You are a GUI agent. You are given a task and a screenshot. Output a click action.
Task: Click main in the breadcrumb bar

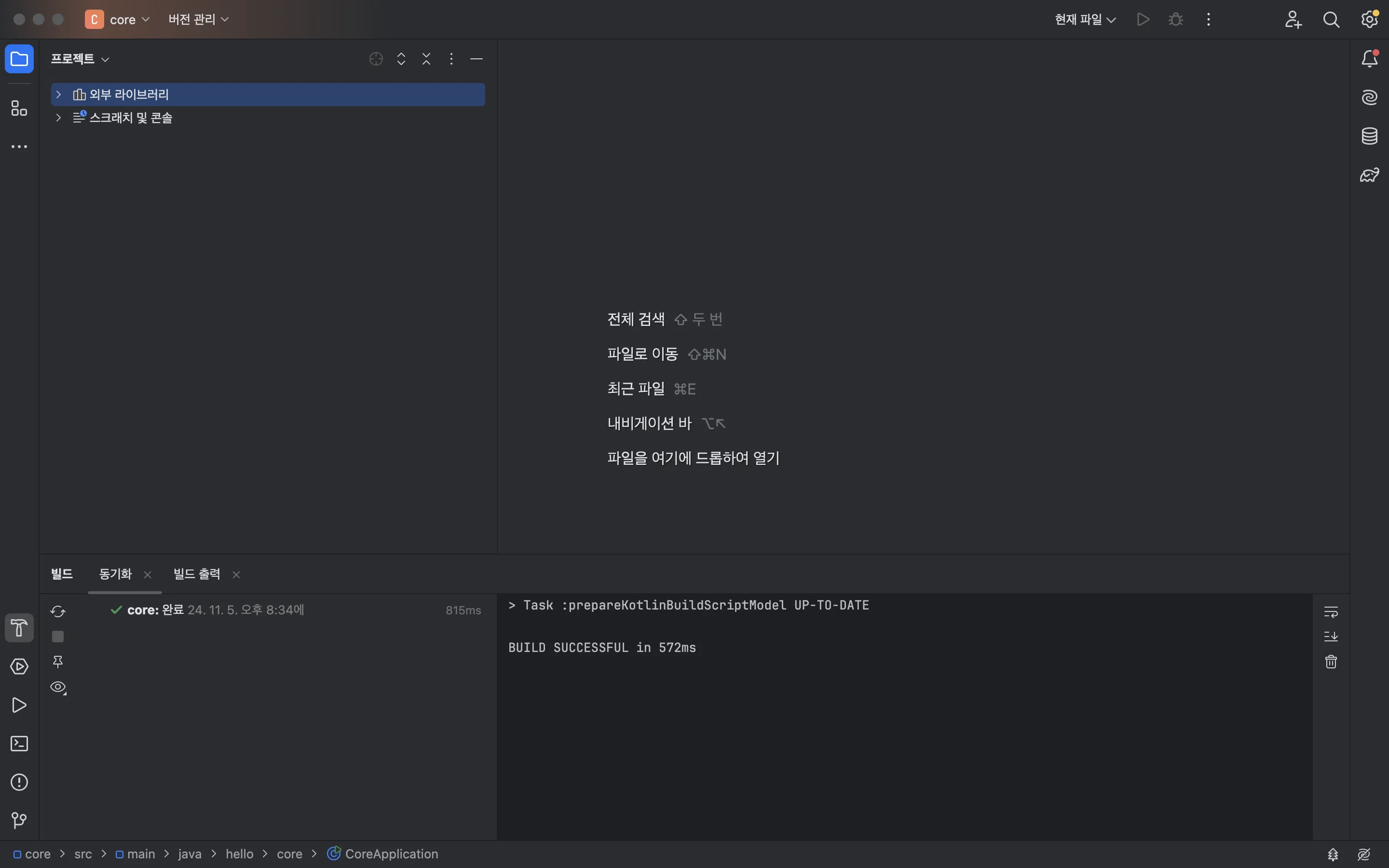point(136,854)
